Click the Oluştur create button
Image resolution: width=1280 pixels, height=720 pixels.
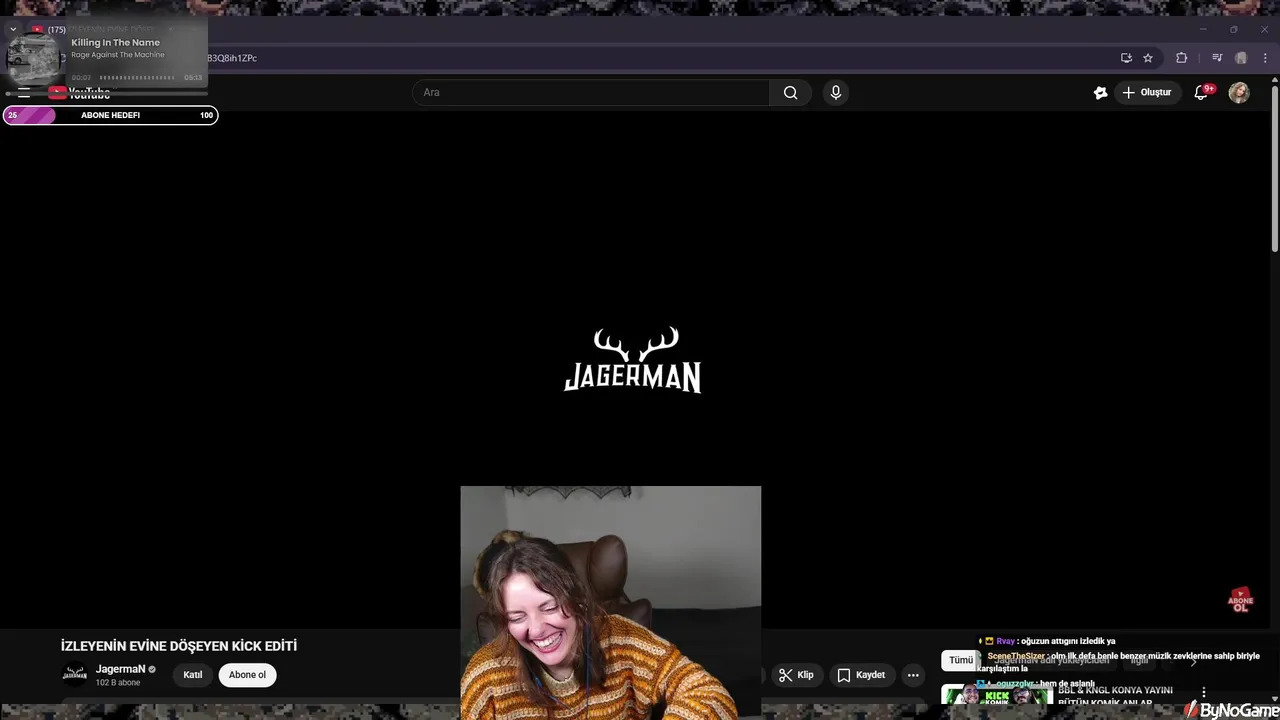(x=1146, y=93)
